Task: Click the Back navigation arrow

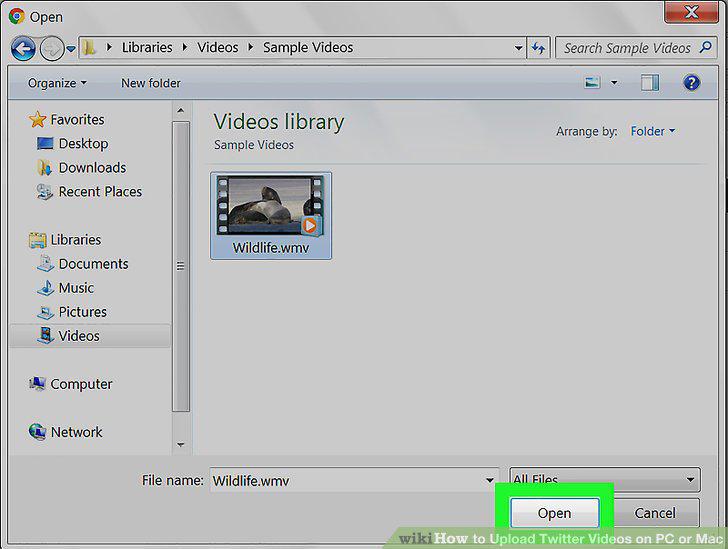Action: (23, 48)
